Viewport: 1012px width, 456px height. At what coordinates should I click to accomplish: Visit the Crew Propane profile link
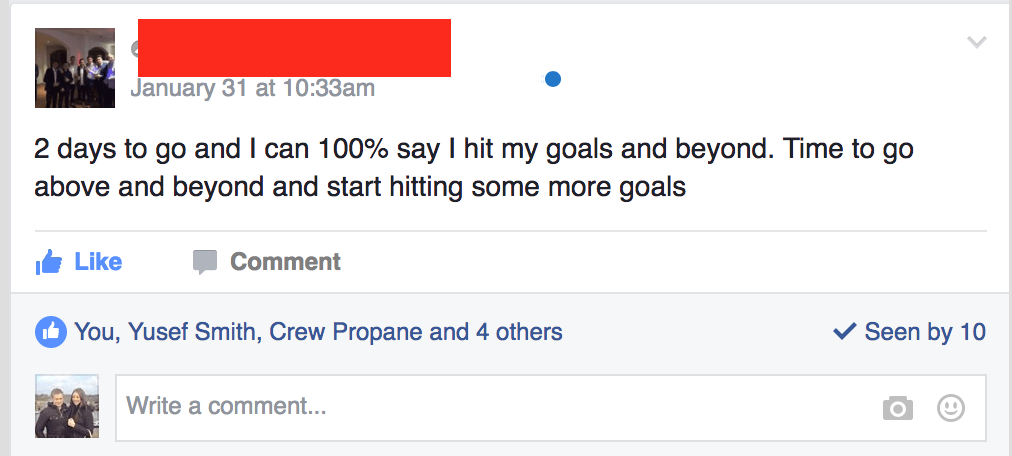click(346, 332)
